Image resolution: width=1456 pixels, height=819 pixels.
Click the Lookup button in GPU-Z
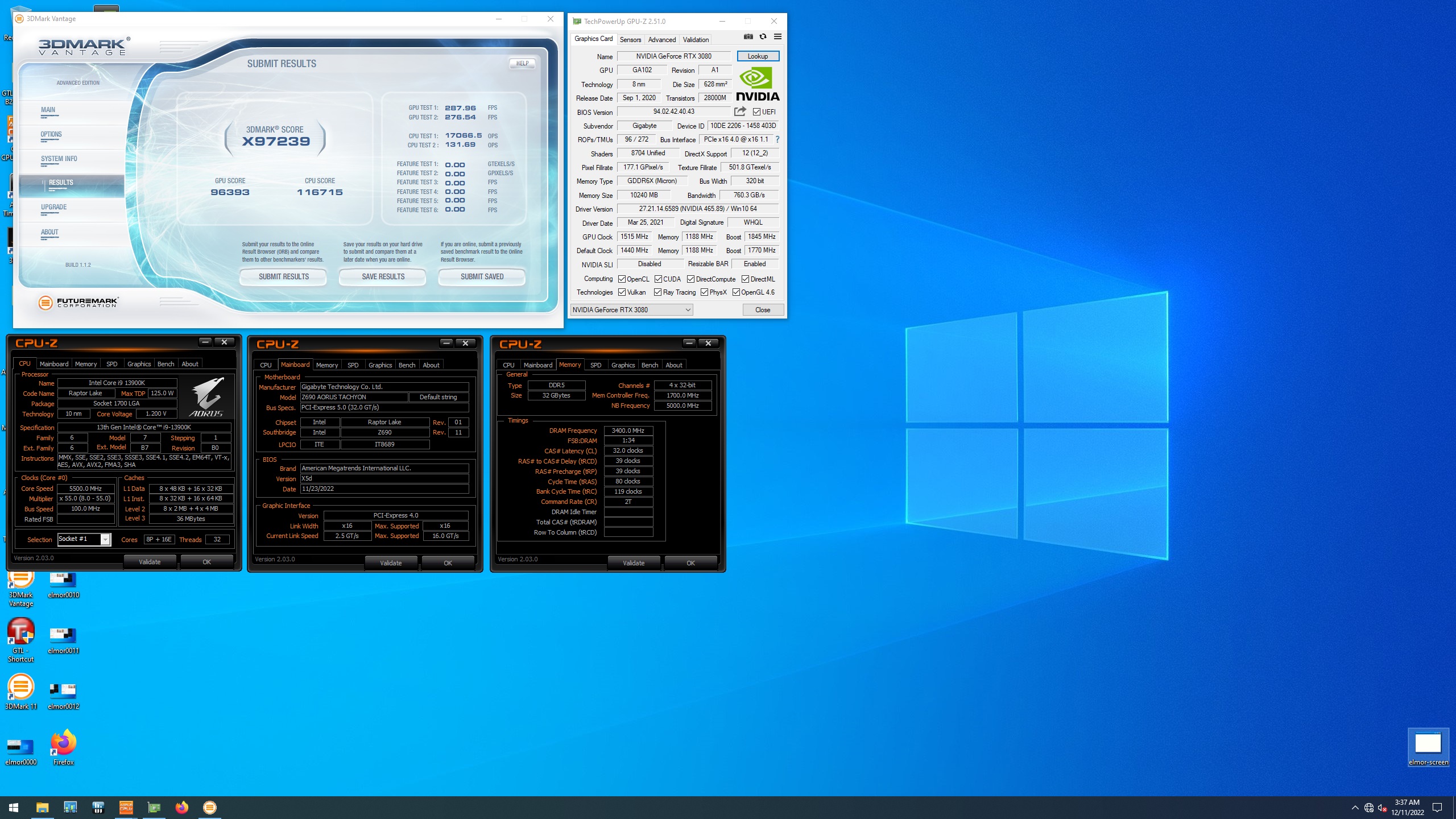[758, 56]
